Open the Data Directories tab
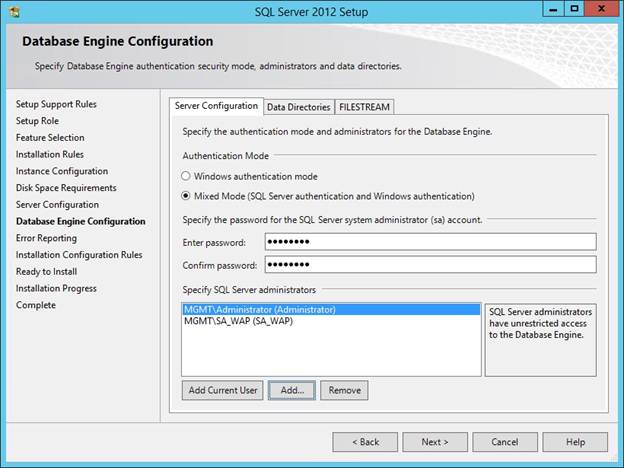Image resolution: width=624 pixels, height=468 pixels. click(298, 107)
